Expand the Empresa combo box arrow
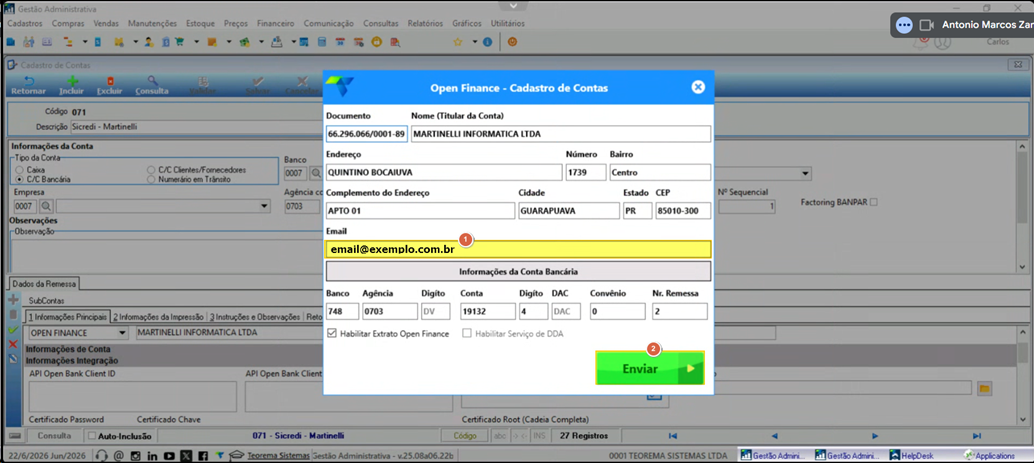This screenshot has width=1034, height=463. click(265, 206)
